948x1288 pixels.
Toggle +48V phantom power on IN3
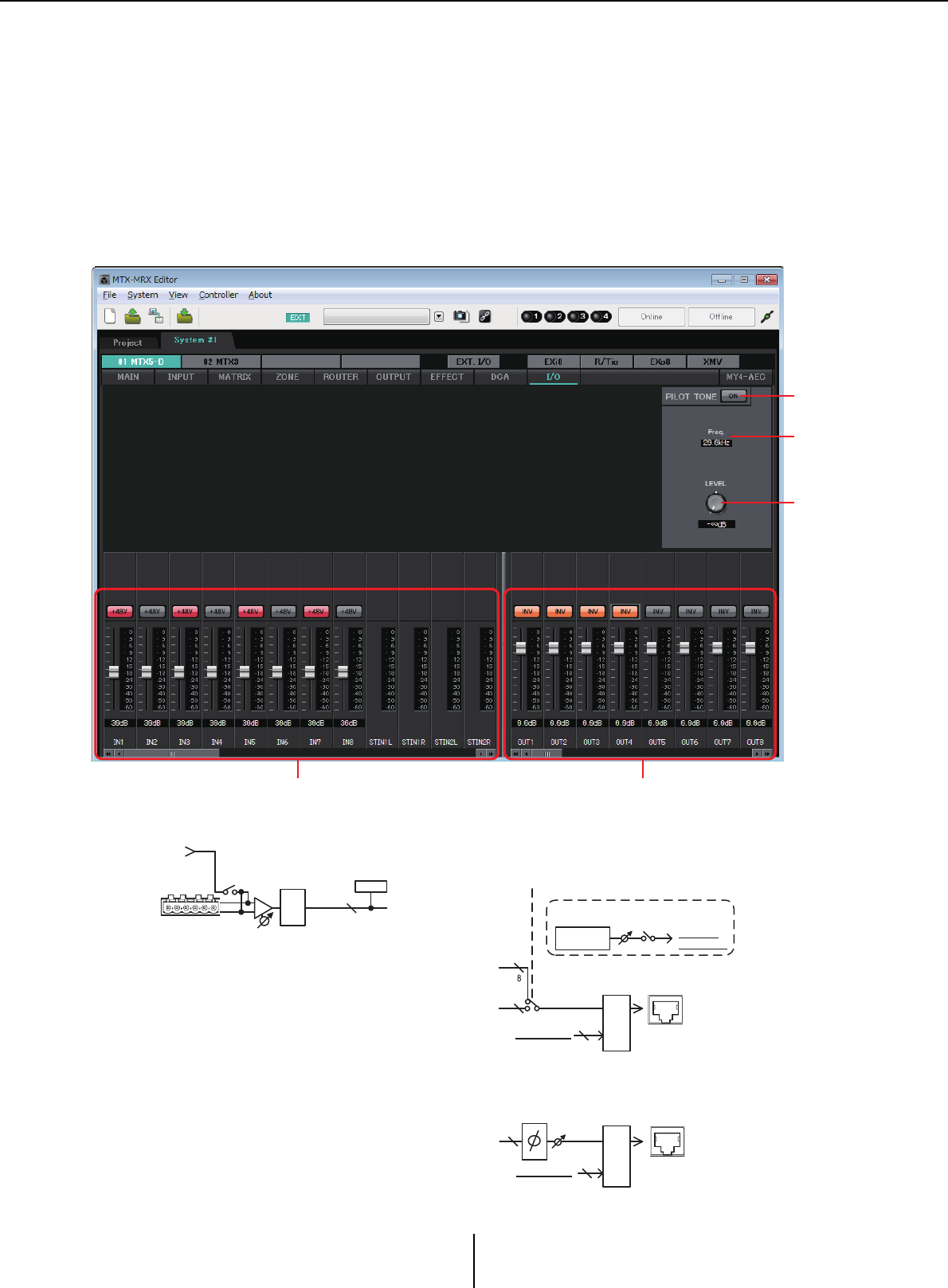click(x=185, y=612)
